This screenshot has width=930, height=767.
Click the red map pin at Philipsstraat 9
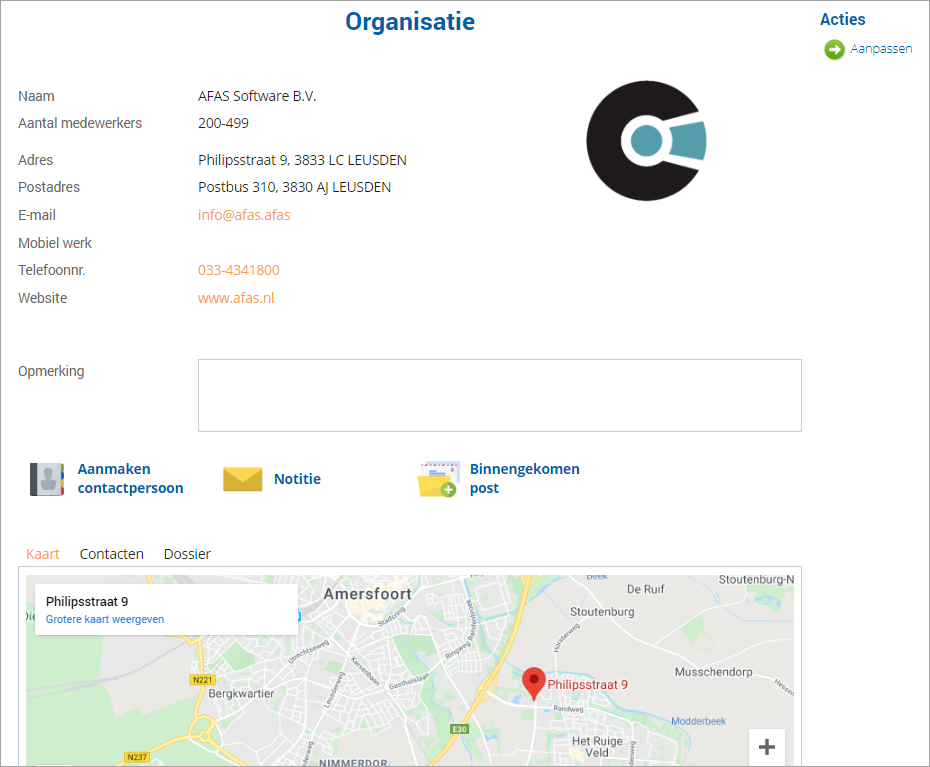tap(534, 683)
